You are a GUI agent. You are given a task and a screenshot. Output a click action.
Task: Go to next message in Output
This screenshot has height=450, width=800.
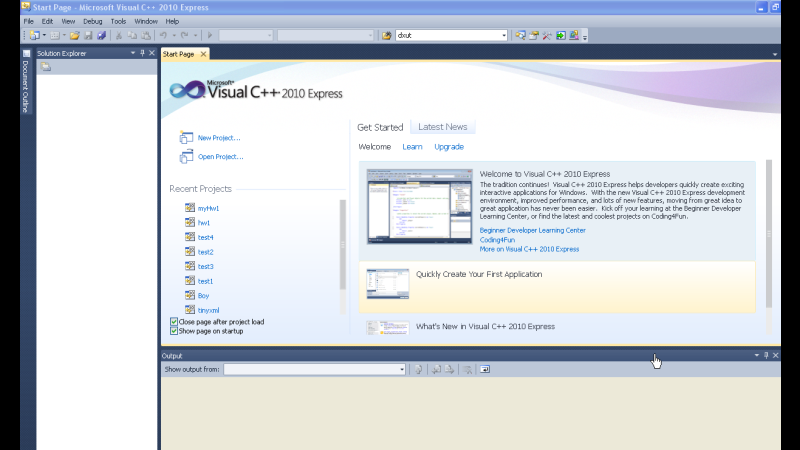pos(449,369)
